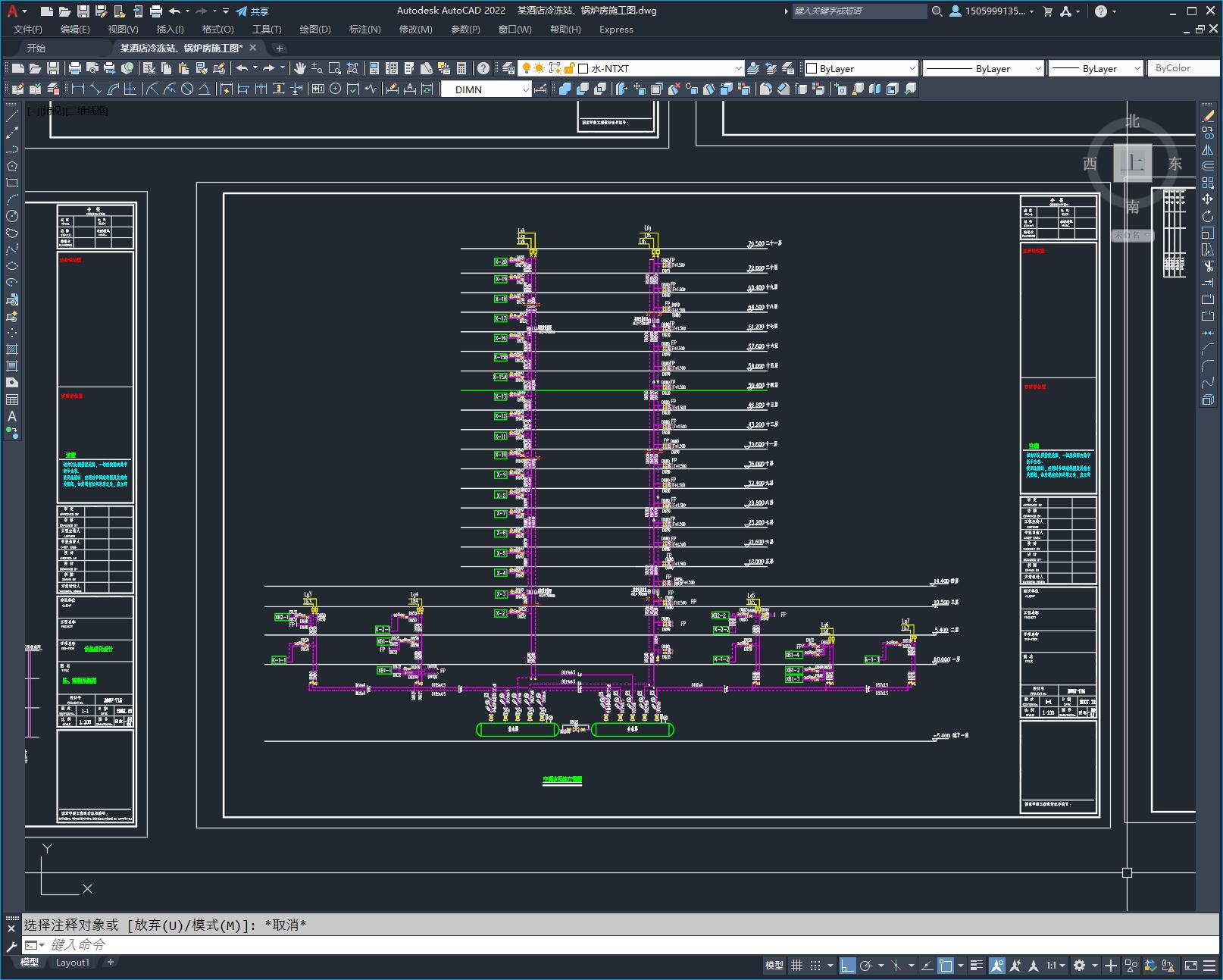Image resolution: width=1223 pixels, height=980 pixels.
Task: Open the DIMN dimension style dropdown
Action: coord(487,89)
